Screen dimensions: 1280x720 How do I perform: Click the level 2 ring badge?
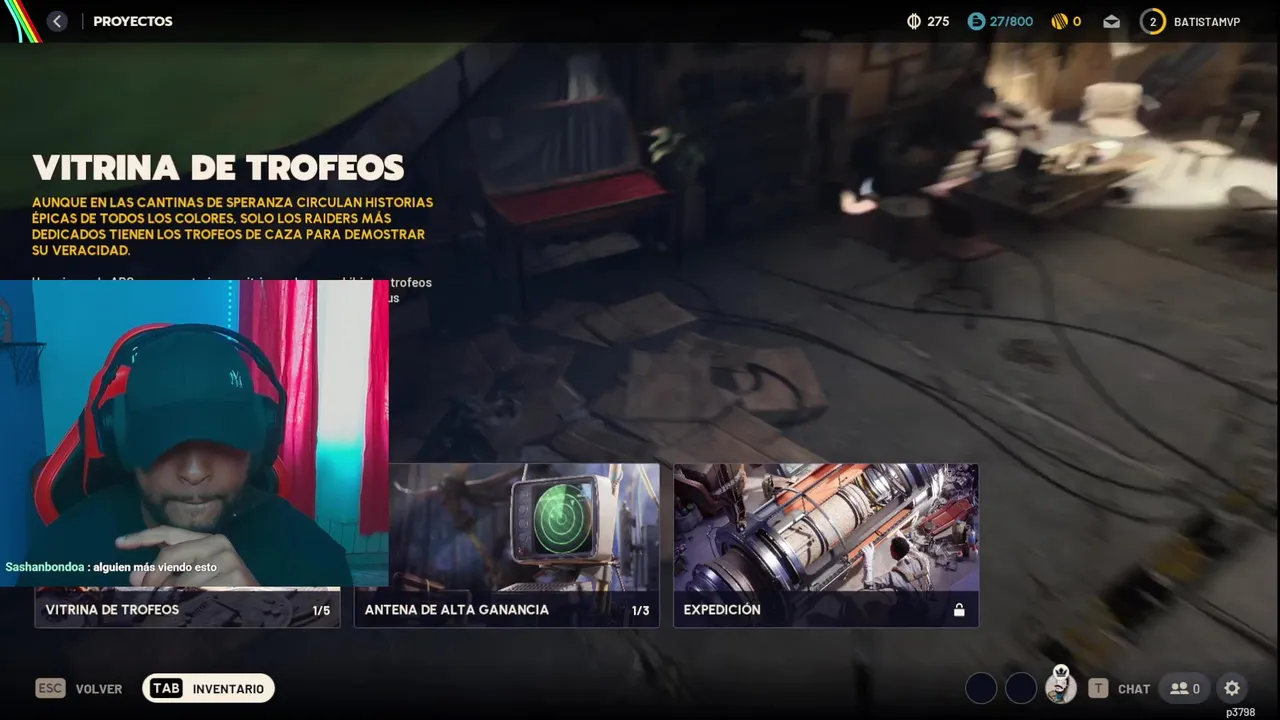[1153, 21]
